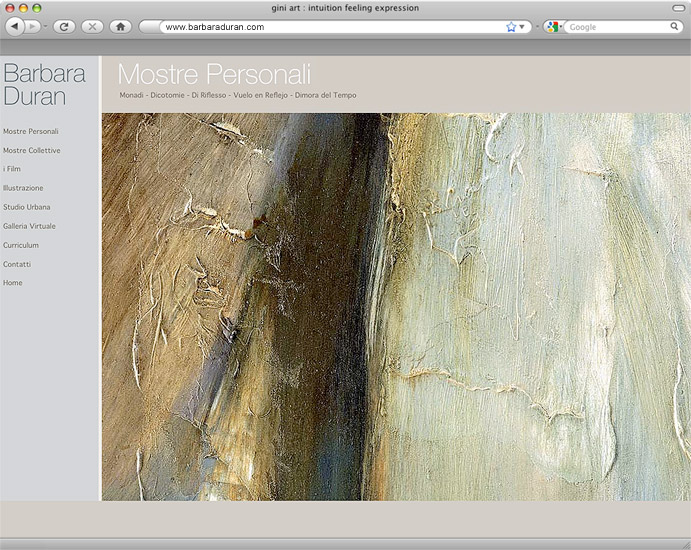Click the Dimora del Tempo link
Image resolution: width=691 pixels, height=550 pixels.
coord(326,95)
